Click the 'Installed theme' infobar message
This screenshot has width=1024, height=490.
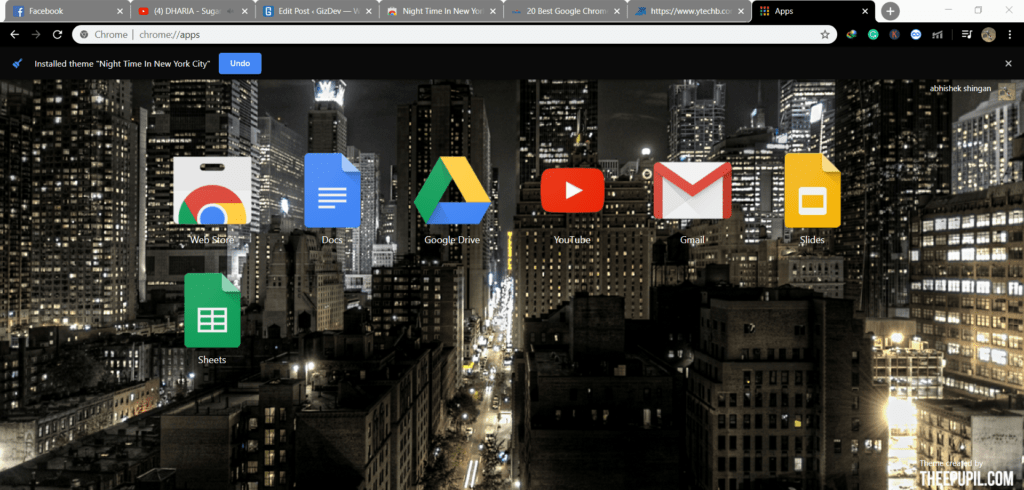point(122,63)
